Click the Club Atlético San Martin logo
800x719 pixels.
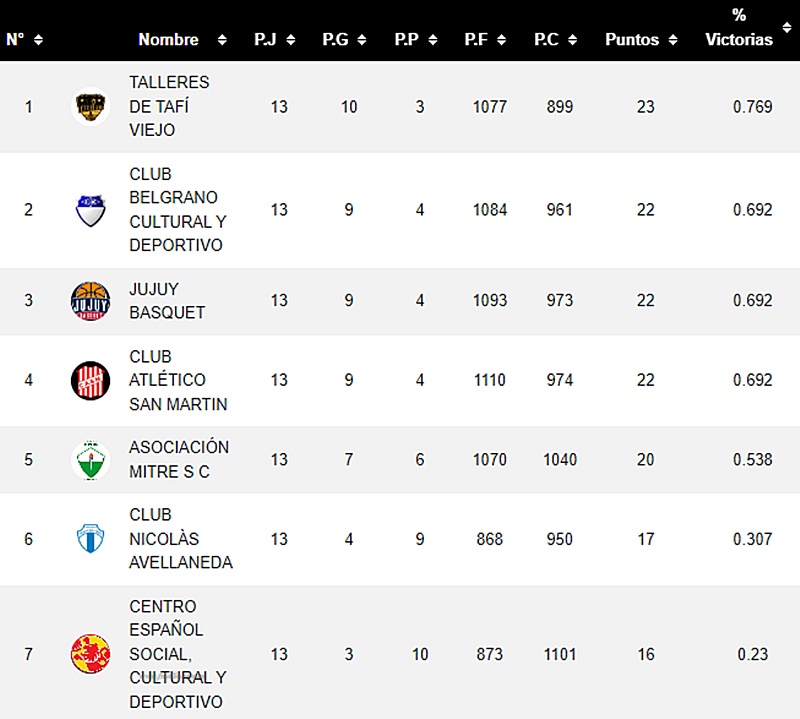coord(90,380)
